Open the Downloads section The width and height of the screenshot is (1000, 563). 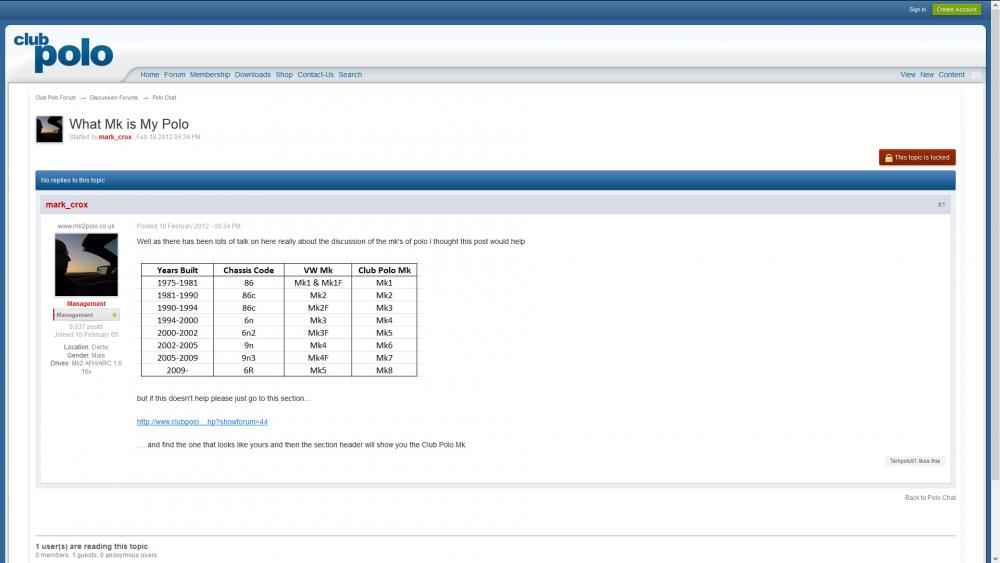(x=253, y=75)
